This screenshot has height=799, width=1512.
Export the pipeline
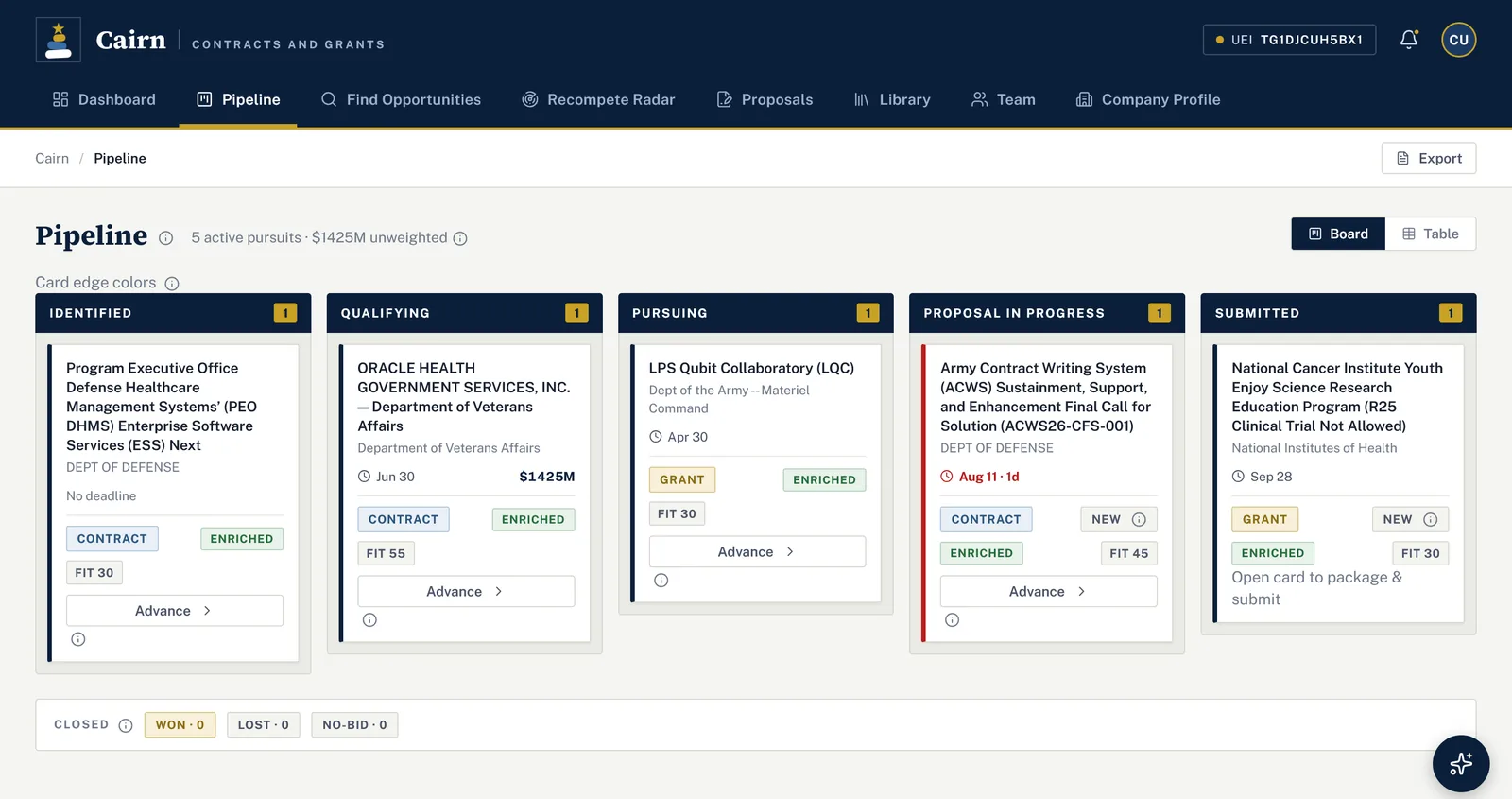click(x=1429, y=158)
